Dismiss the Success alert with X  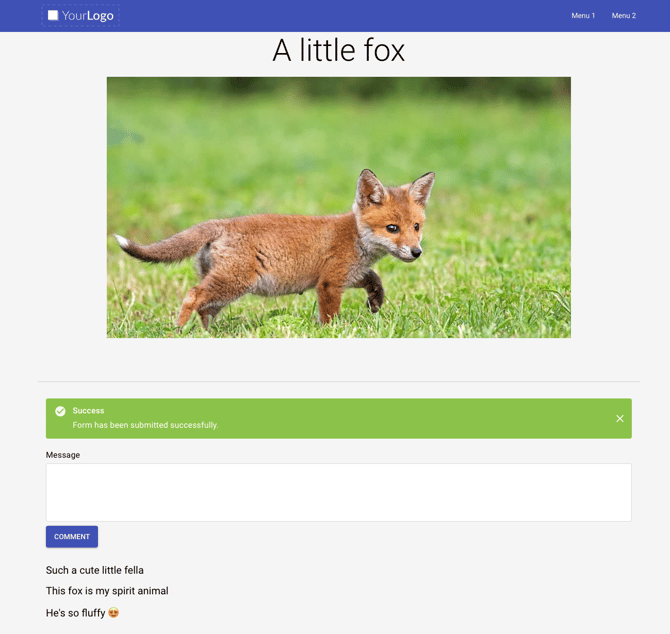pos(620,419)
